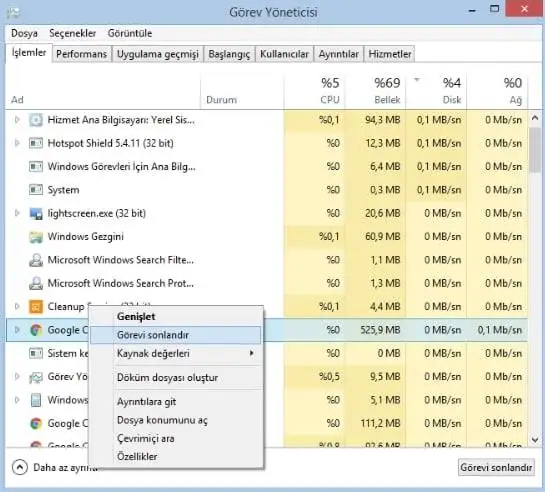
Task: Choose Görevi sonlandır in context menu
Action: point(176,335)
